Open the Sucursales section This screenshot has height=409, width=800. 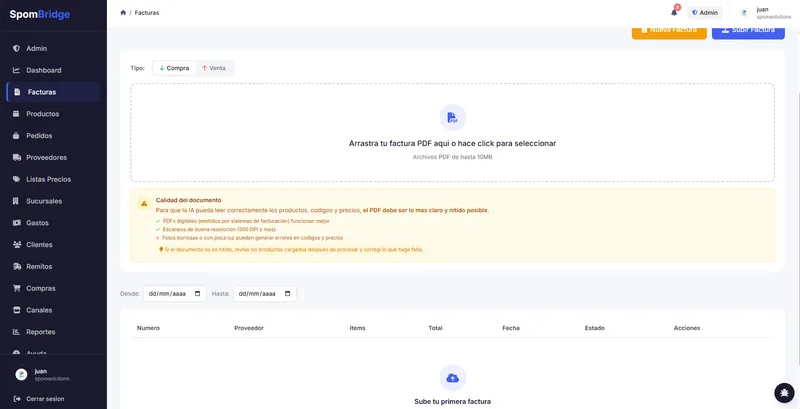click(x=53, y=201)
